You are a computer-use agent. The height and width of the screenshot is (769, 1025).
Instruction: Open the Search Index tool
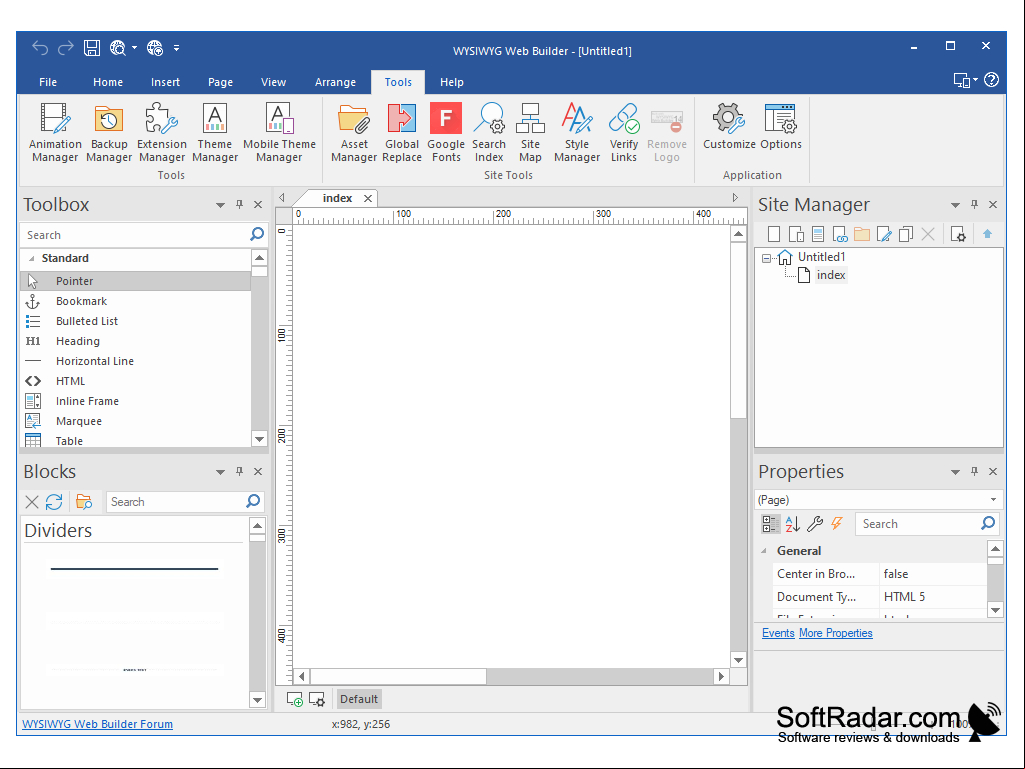click(489, 132)
